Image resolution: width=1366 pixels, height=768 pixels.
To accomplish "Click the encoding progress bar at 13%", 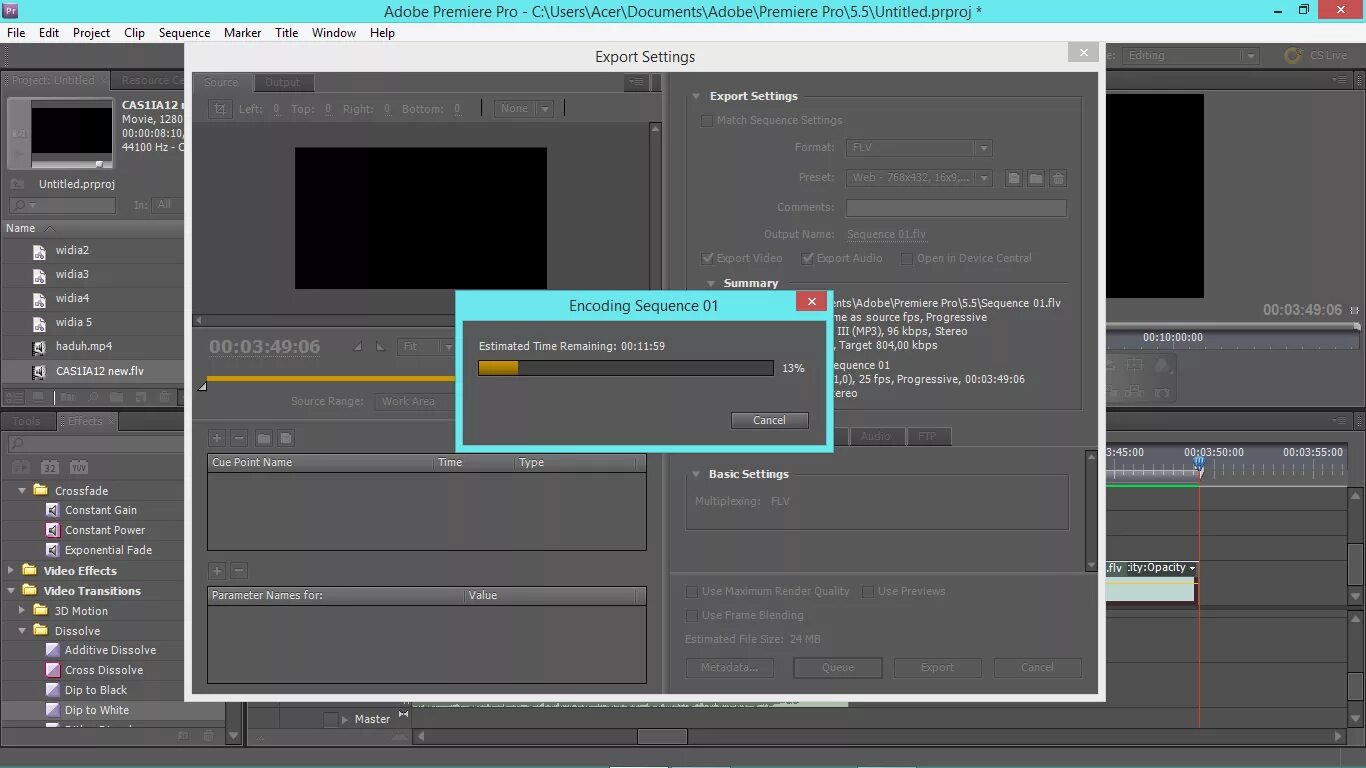I will (x=626, y=368).
